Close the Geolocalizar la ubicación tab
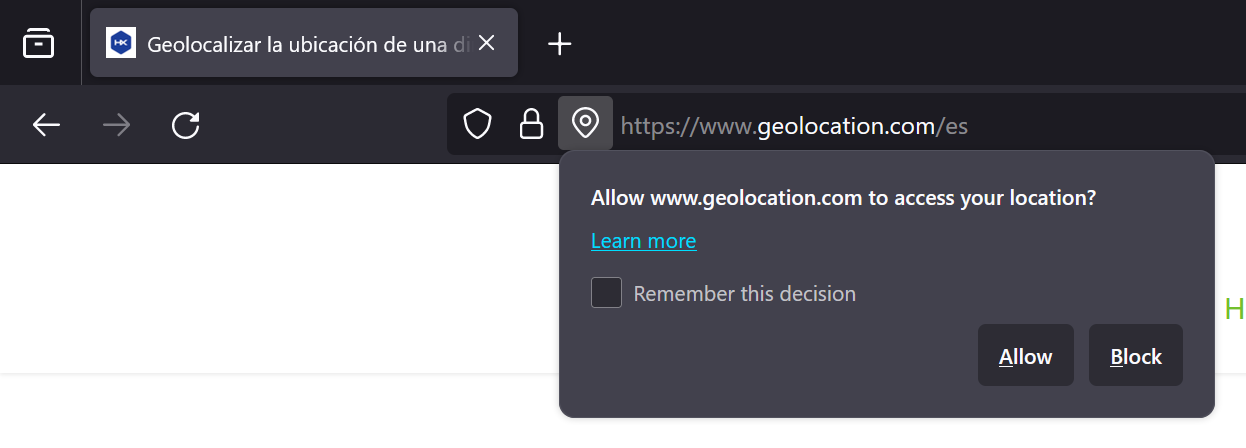The width and height of the screenshot is (1246, 448). pyautogui.click(x=487, y=43)
